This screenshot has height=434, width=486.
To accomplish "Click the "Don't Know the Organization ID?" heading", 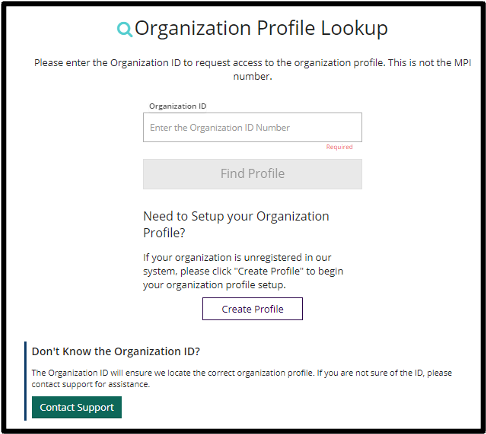I will click(x=116, y=351).
